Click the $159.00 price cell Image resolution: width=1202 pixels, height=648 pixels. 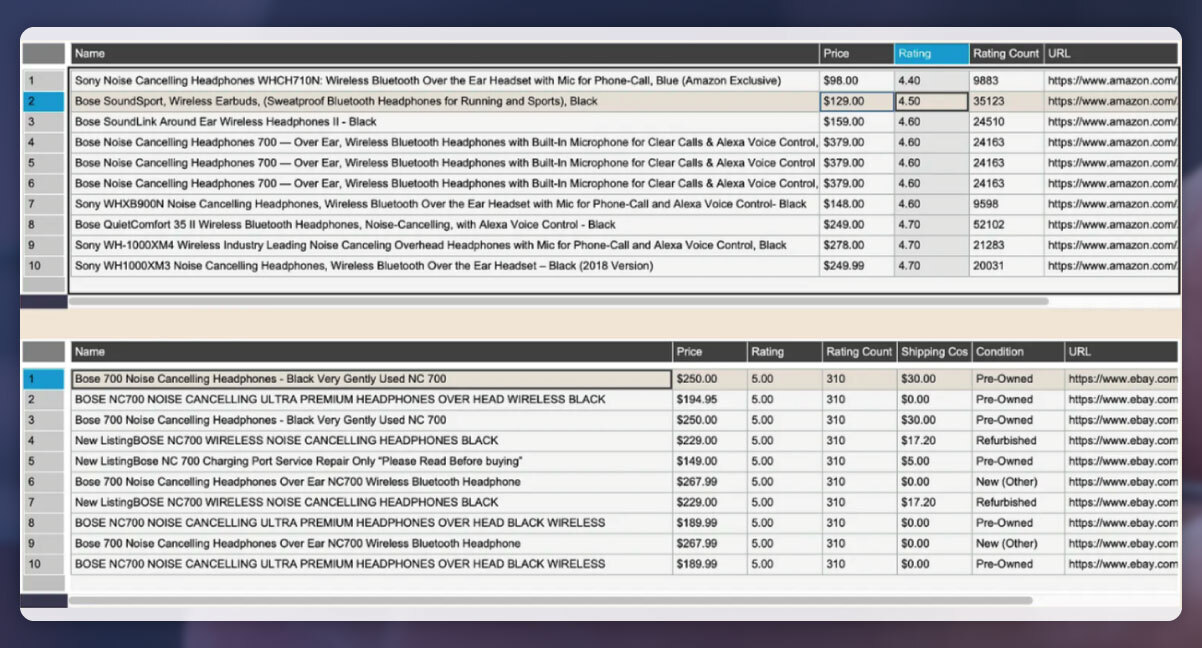click(856, 122)
